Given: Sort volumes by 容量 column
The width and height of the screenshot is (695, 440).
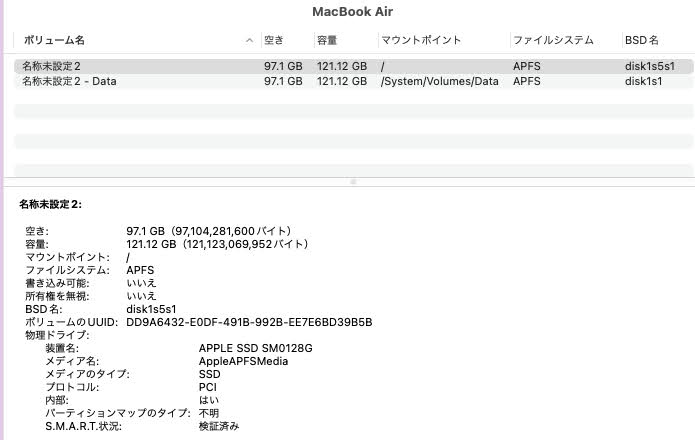Looking at the screenshot, I should pos(327,40).
